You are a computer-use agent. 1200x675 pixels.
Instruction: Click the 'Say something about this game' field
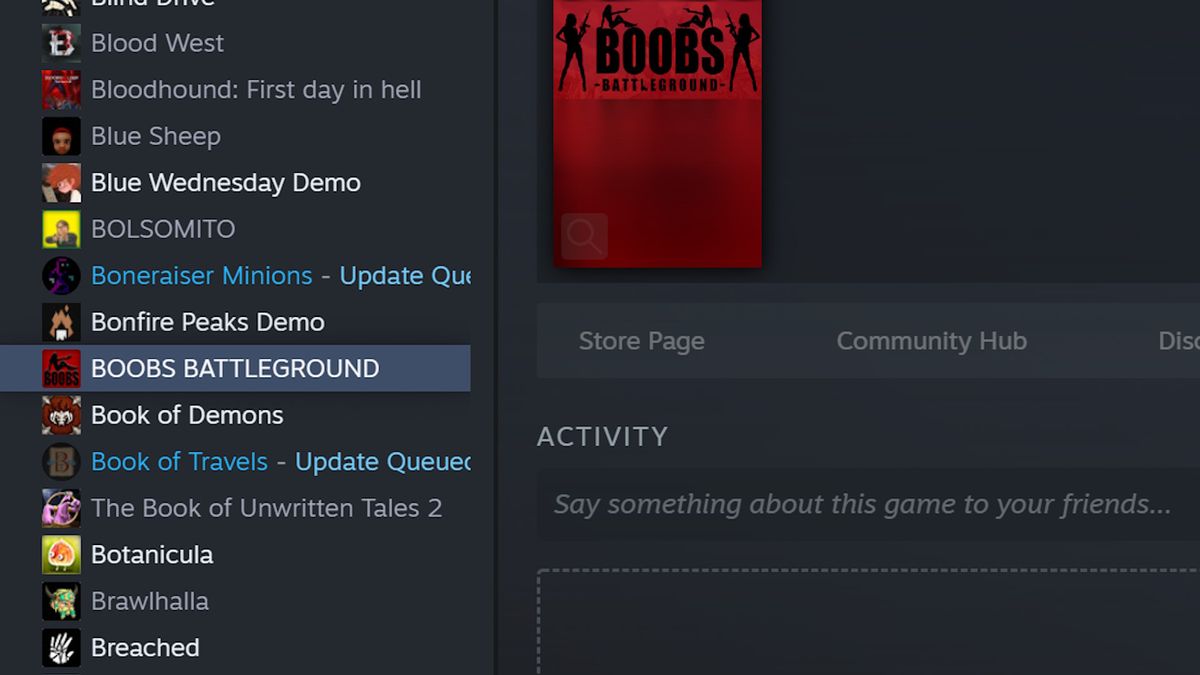[868, 504]
